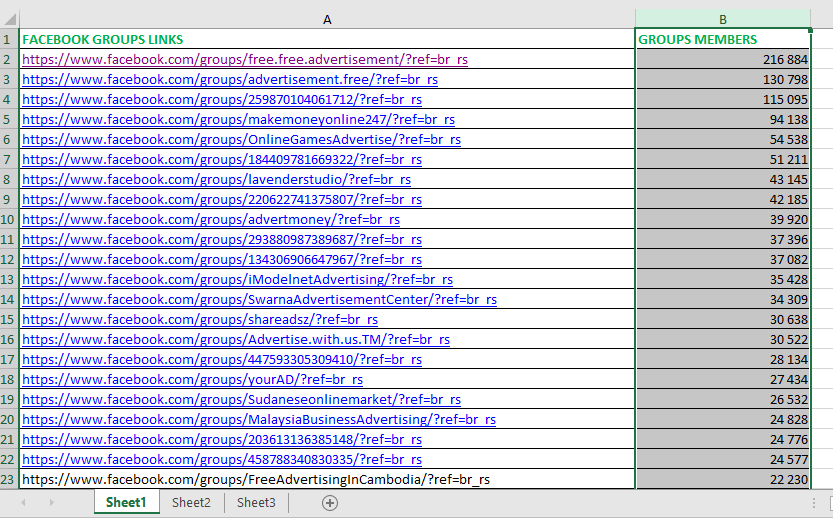Image resolution: width=833 pixels, height=518 pixels.
Task: Select the cell with value 115 095
Action: coord(722,99)
